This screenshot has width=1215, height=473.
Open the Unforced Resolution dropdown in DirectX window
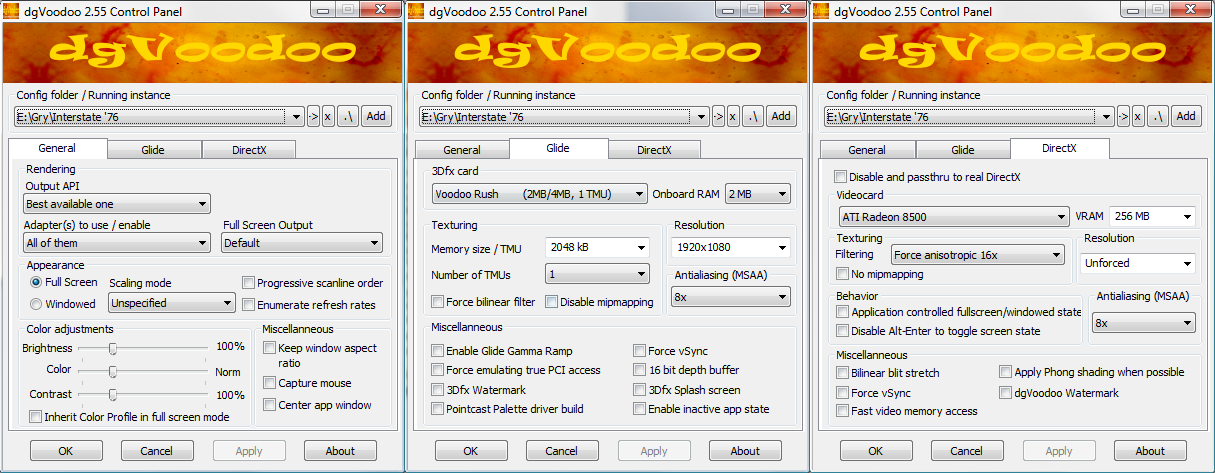(1138, 263)
